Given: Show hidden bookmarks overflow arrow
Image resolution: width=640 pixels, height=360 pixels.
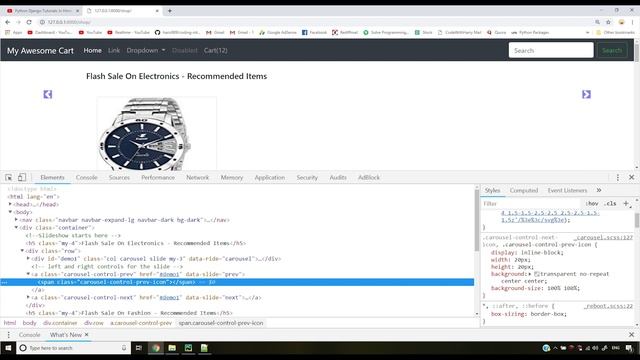Looking at the screenshot, I should (587, 32).
